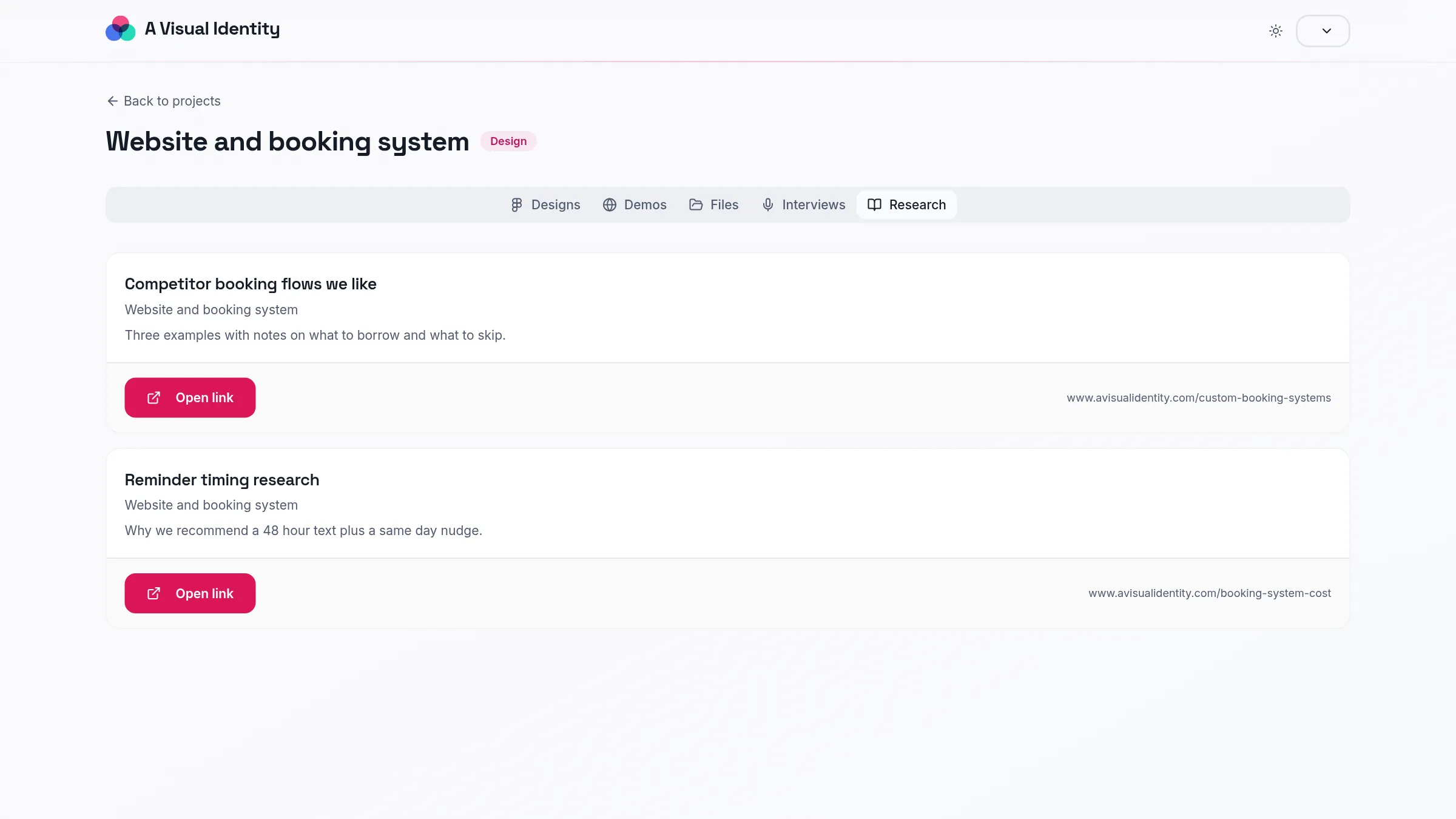
Task: Click the back arrow icon
Action: (112, 101)
